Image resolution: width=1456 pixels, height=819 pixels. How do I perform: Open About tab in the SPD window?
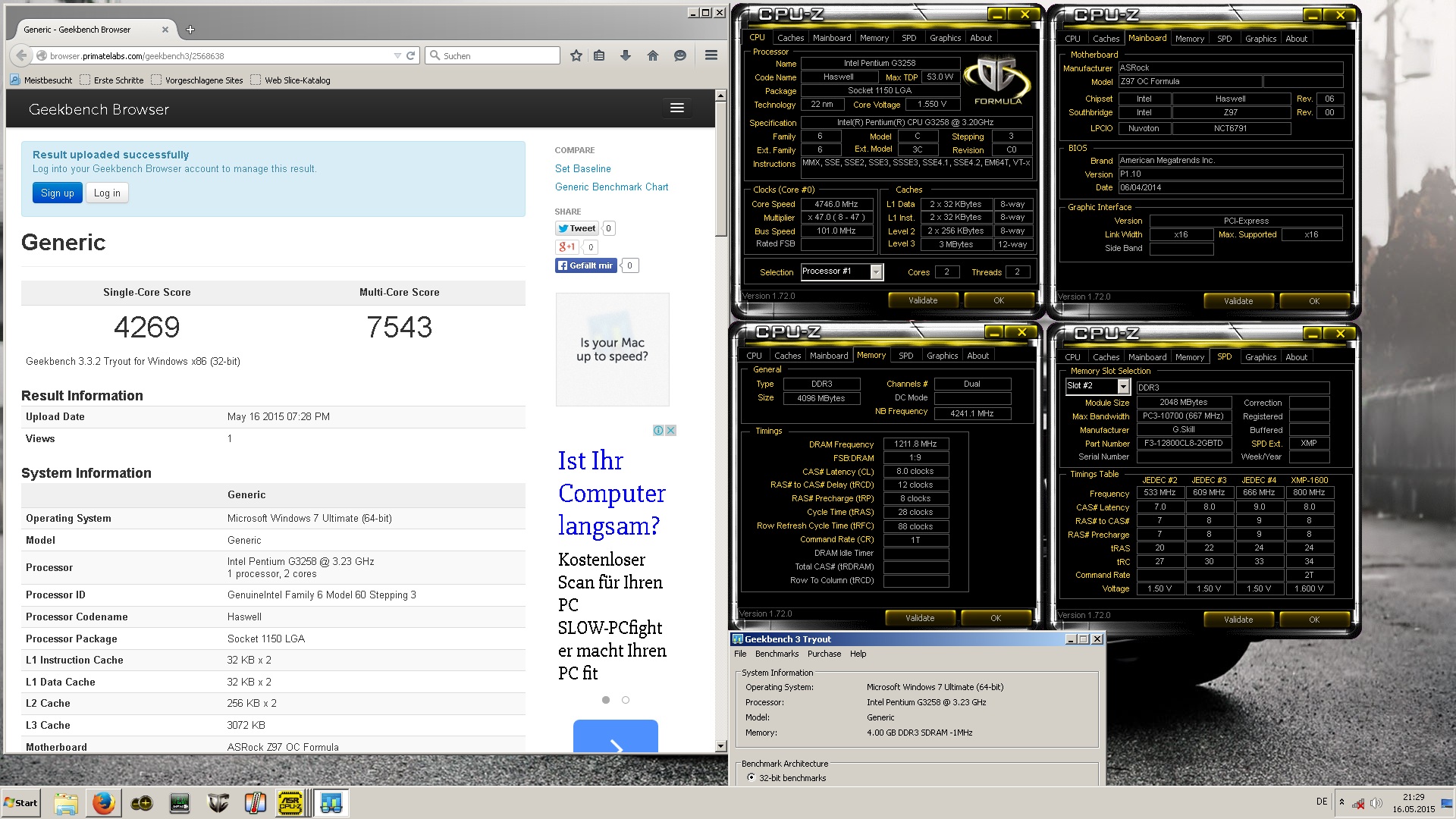pyautogui.click(x=1296, y=357)
